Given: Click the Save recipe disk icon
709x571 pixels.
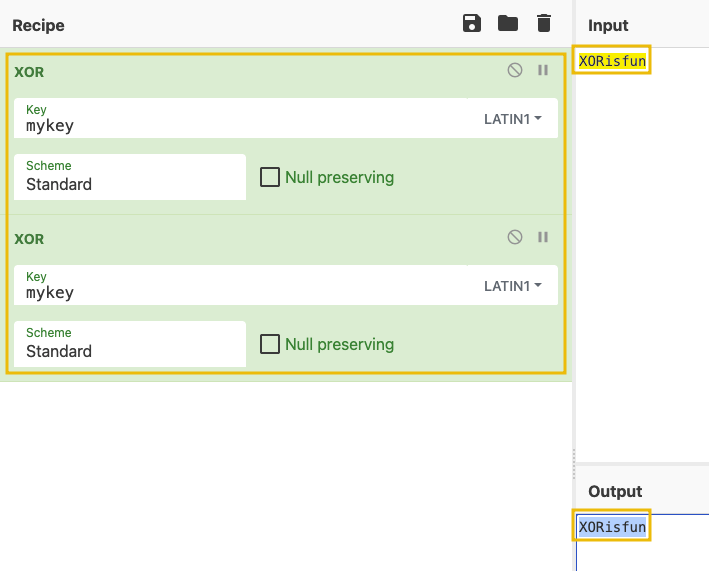Looking at the screenshot, I should click(472, 24).
